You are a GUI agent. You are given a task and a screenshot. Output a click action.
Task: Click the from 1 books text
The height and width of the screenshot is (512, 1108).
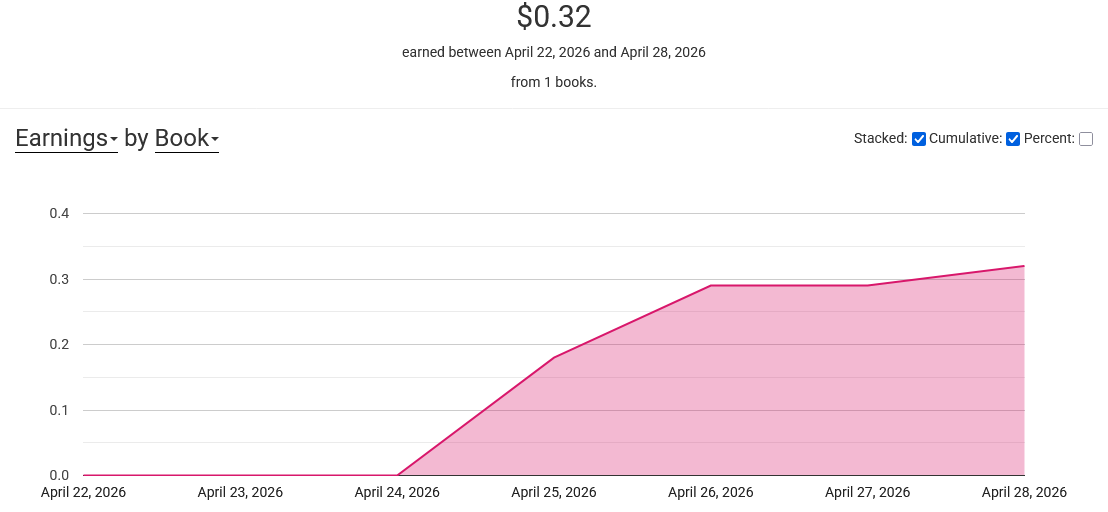[554, 82]
